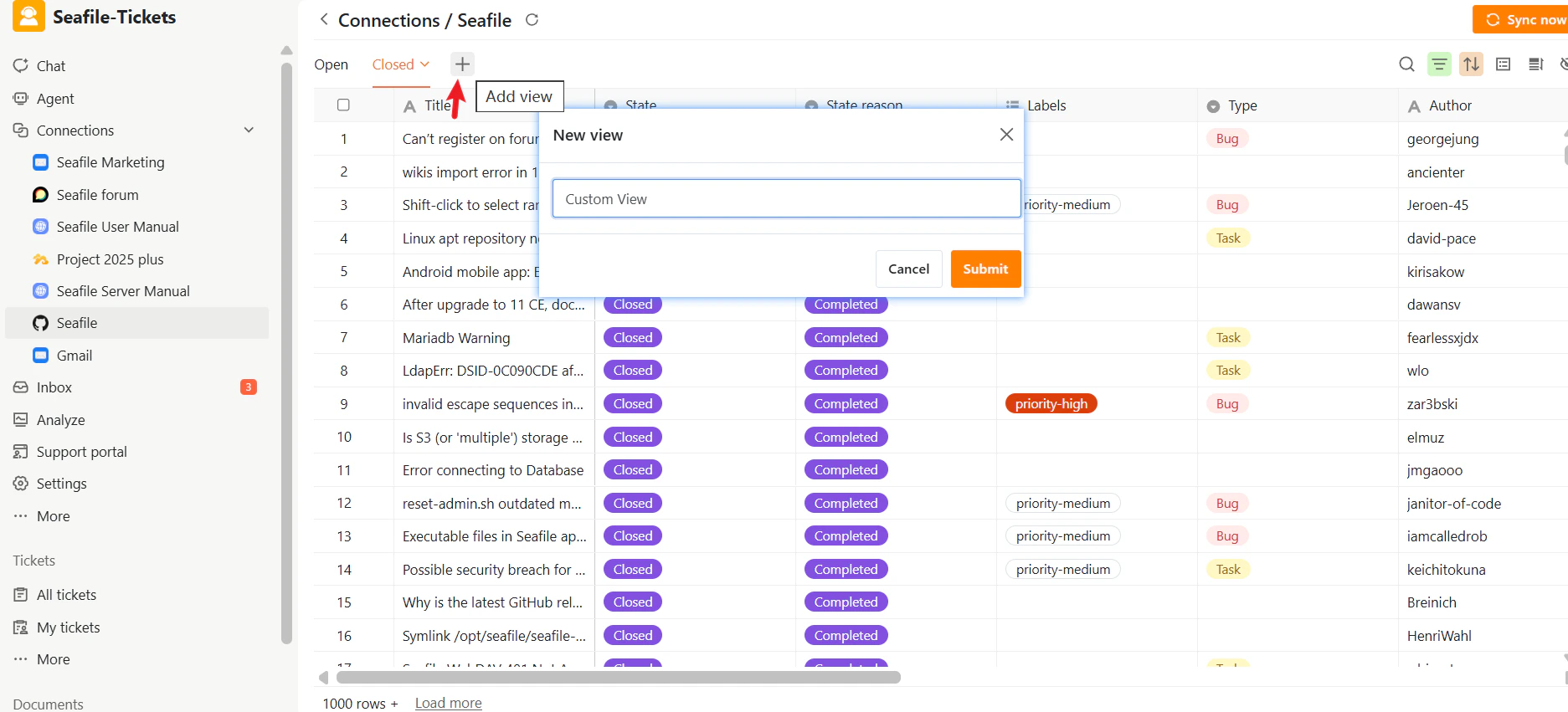Expand More under Tickets
Screen dimensions: 1568x712
pos(53,659)
